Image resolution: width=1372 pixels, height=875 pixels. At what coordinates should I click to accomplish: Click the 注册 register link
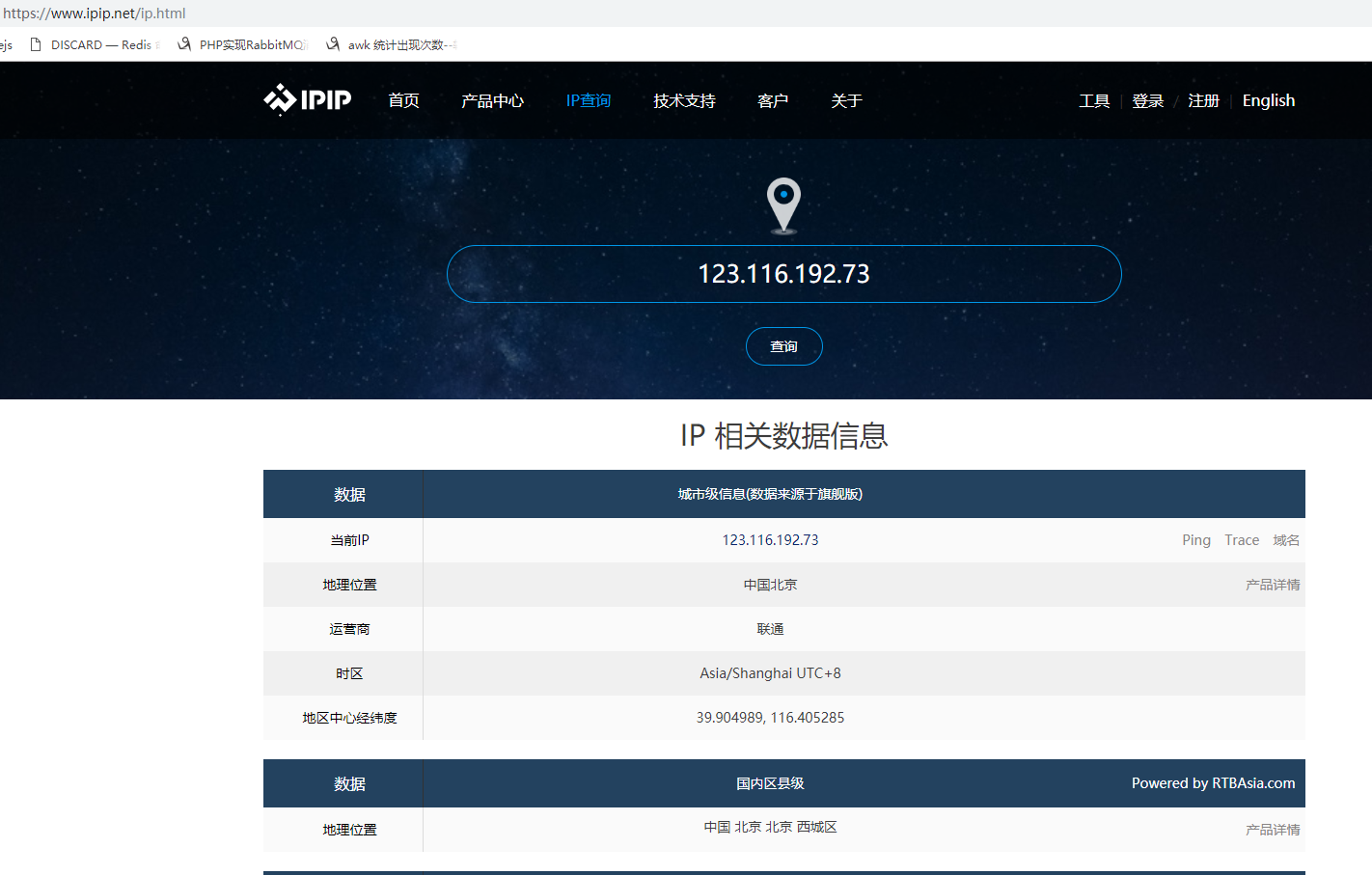pos(1203,101)
